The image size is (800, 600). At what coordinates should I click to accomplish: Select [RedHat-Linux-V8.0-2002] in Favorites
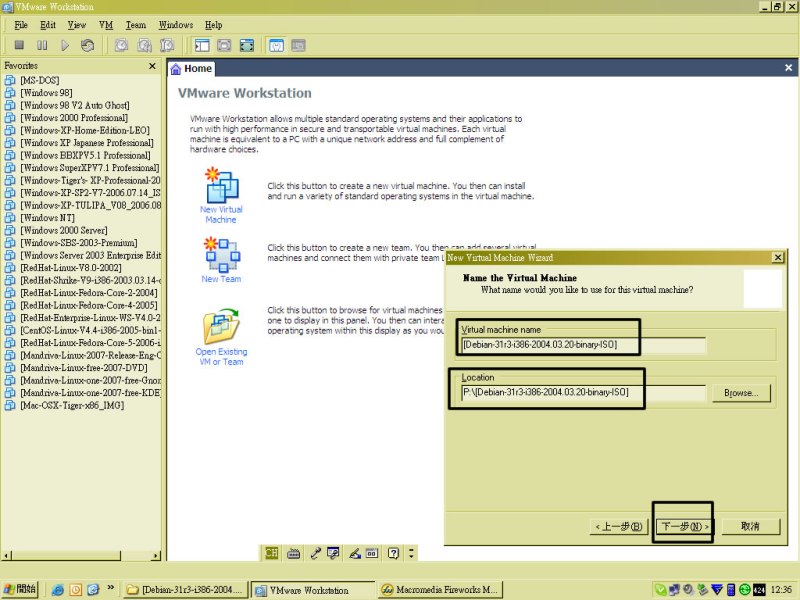pyautogui.click(x=71, y=268)
